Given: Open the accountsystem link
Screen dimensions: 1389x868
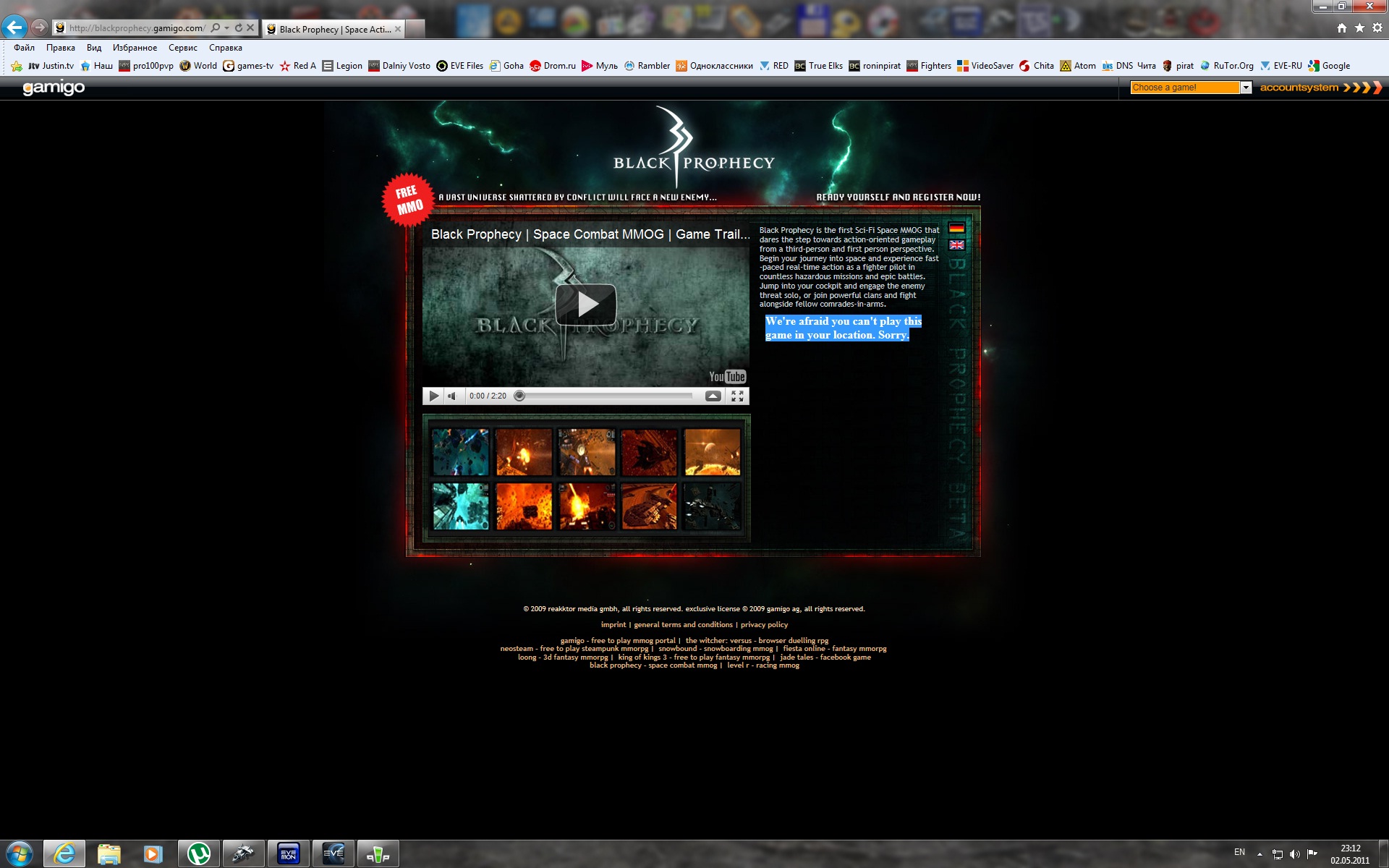Looking at the screenshot, I should (x=1320, y=88).
